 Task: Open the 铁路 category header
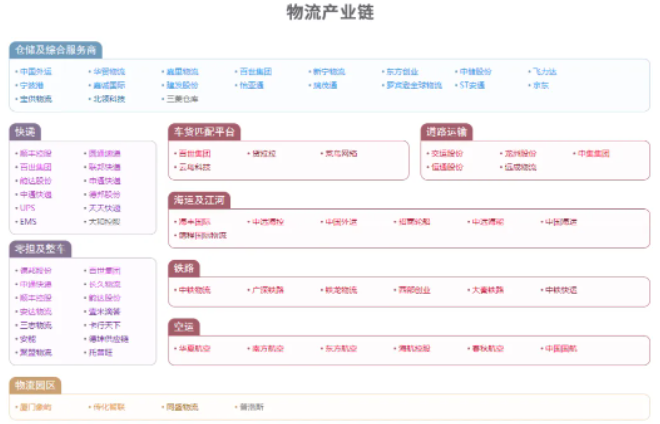click(185, 268)
